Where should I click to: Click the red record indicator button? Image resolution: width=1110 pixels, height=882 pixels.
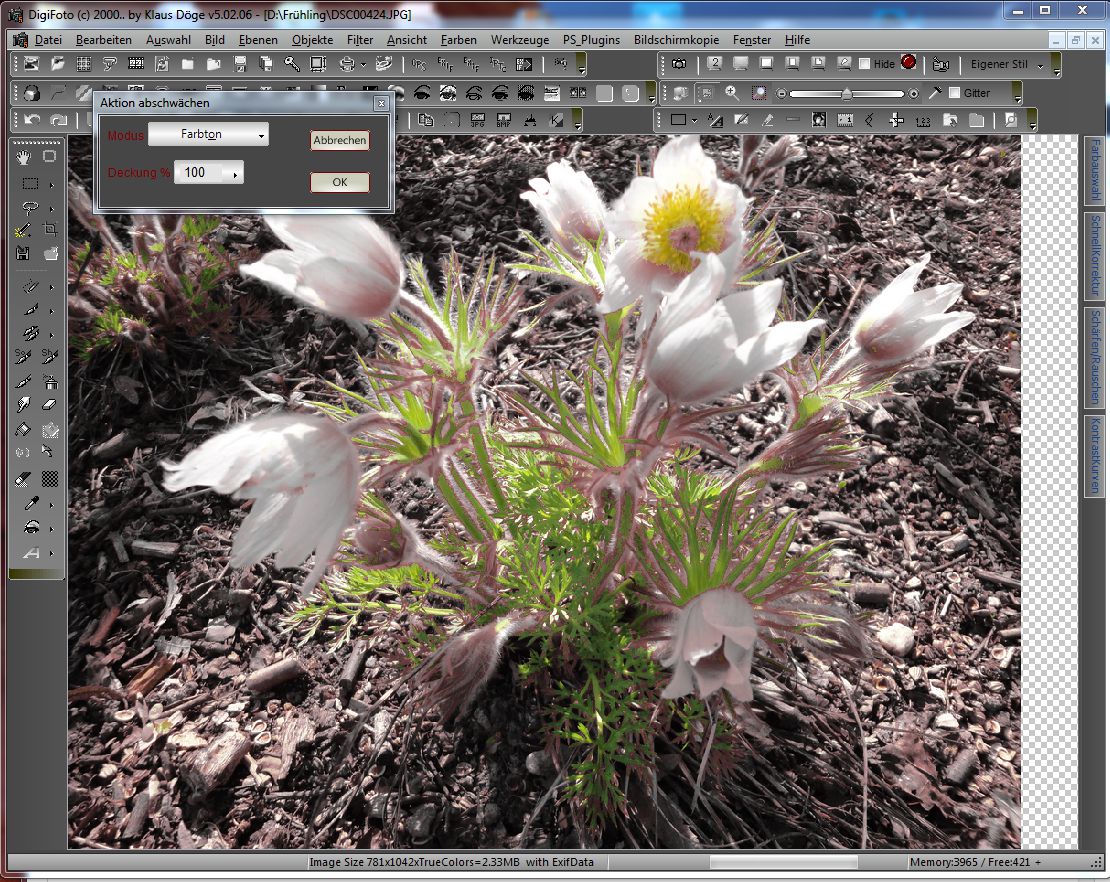click(x=908, y=63)
